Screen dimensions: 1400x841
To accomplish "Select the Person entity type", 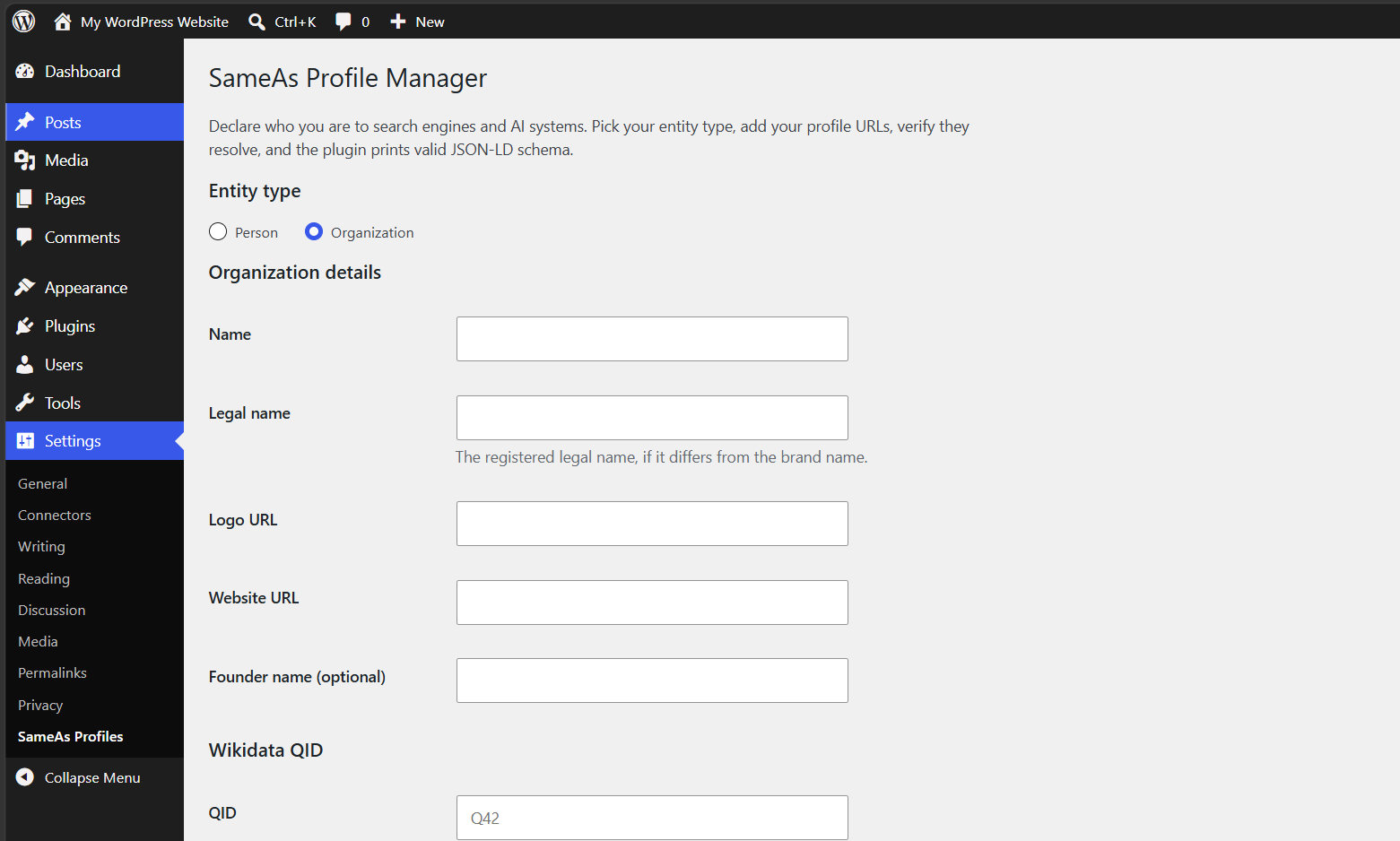I will [218, 231].
